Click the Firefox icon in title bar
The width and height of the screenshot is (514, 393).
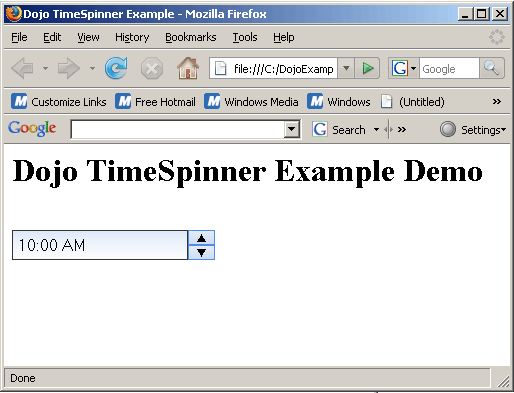(14, 14)
